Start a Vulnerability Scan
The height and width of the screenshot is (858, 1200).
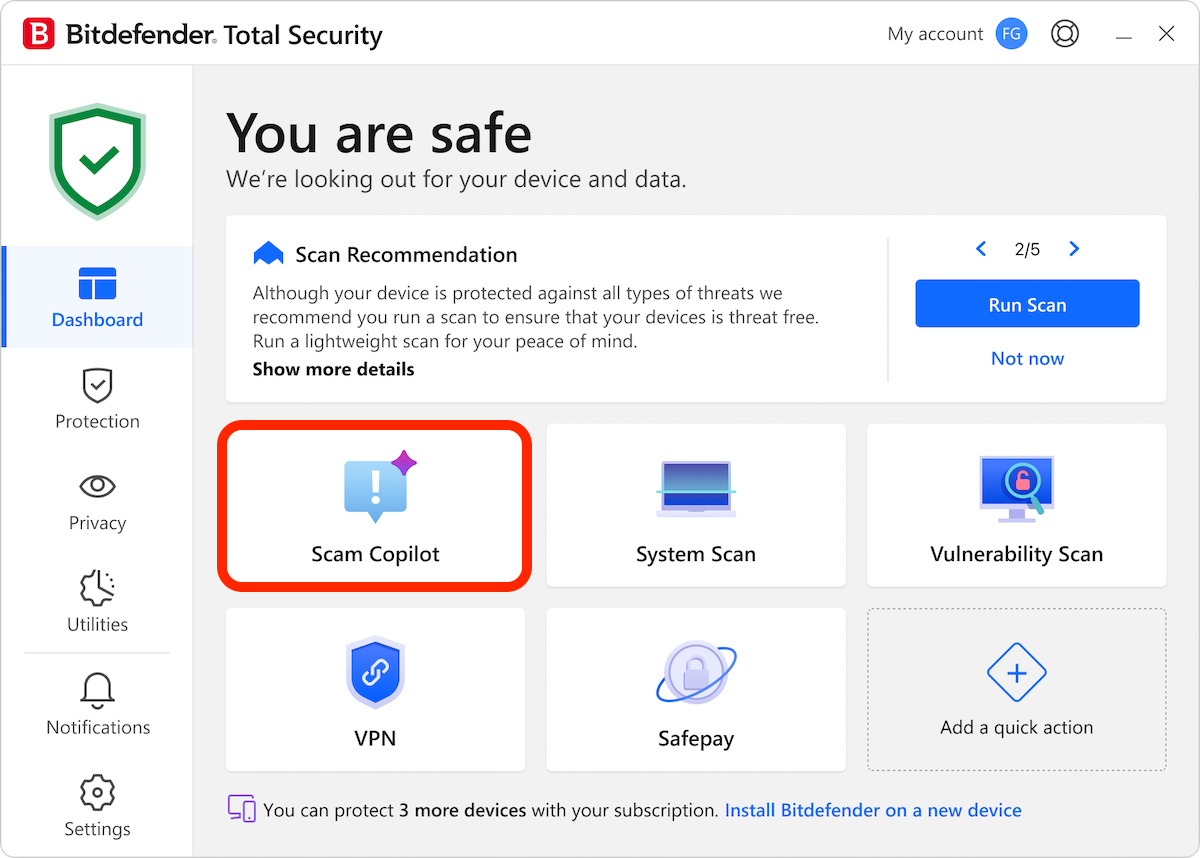coord(1016,505)
